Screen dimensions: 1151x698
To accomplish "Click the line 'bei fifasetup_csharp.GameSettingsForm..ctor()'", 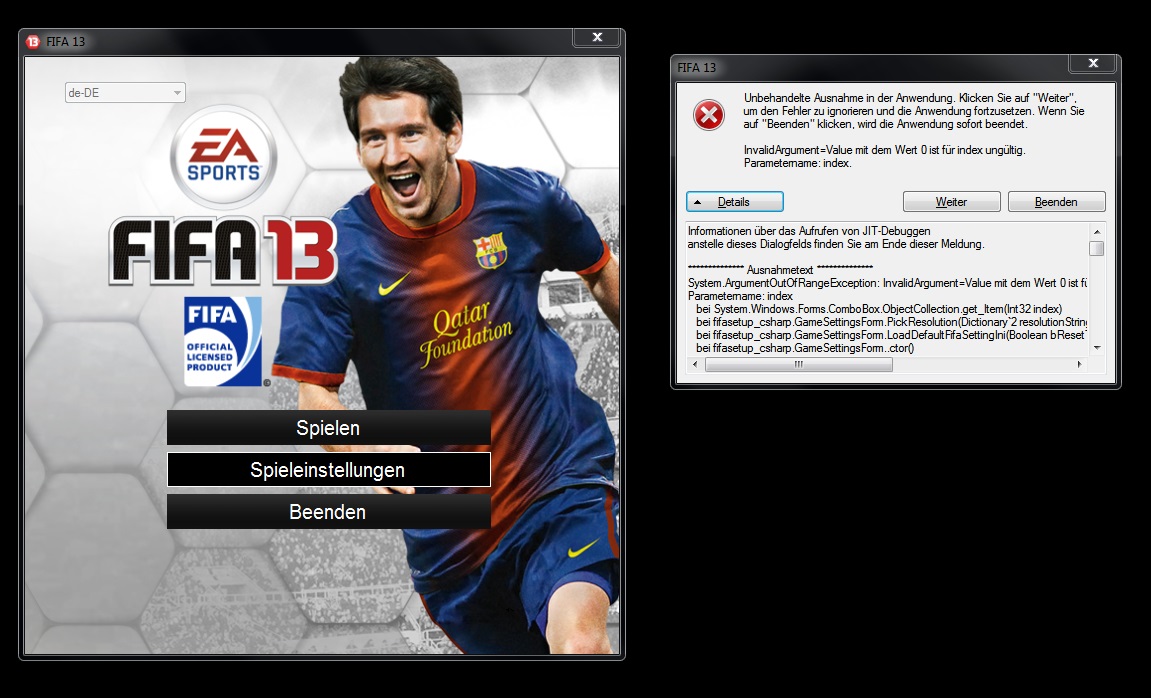I will [805, 348].
